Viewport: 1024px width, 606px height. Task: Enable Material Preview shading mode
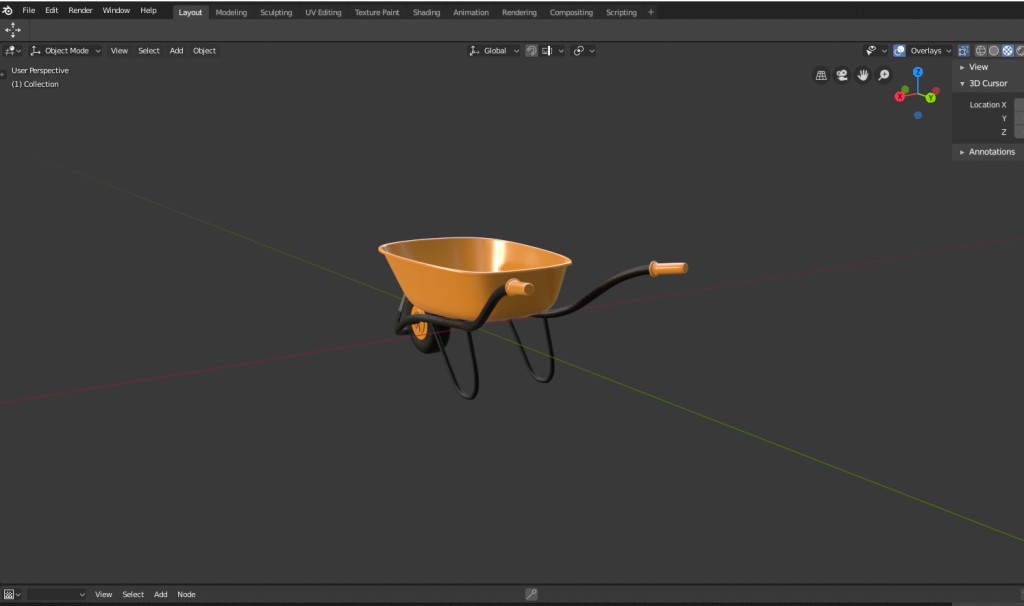1006,50
